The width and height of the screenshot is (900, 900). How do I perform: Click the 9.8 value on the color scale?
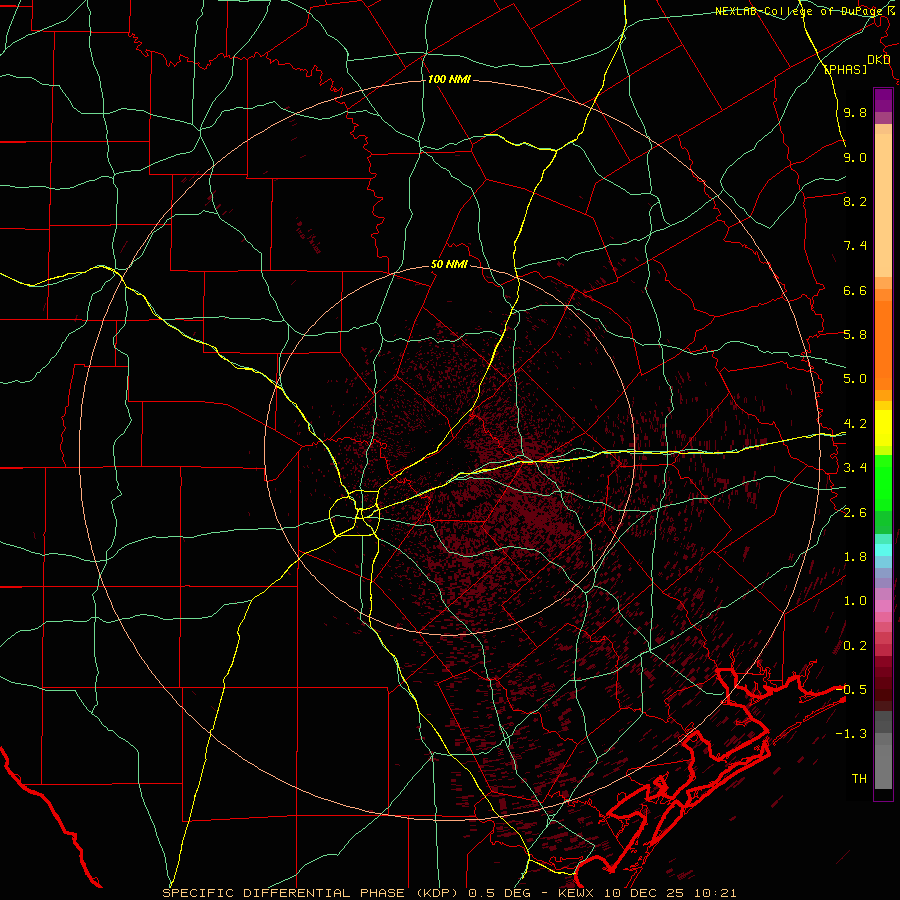(855, 113)
